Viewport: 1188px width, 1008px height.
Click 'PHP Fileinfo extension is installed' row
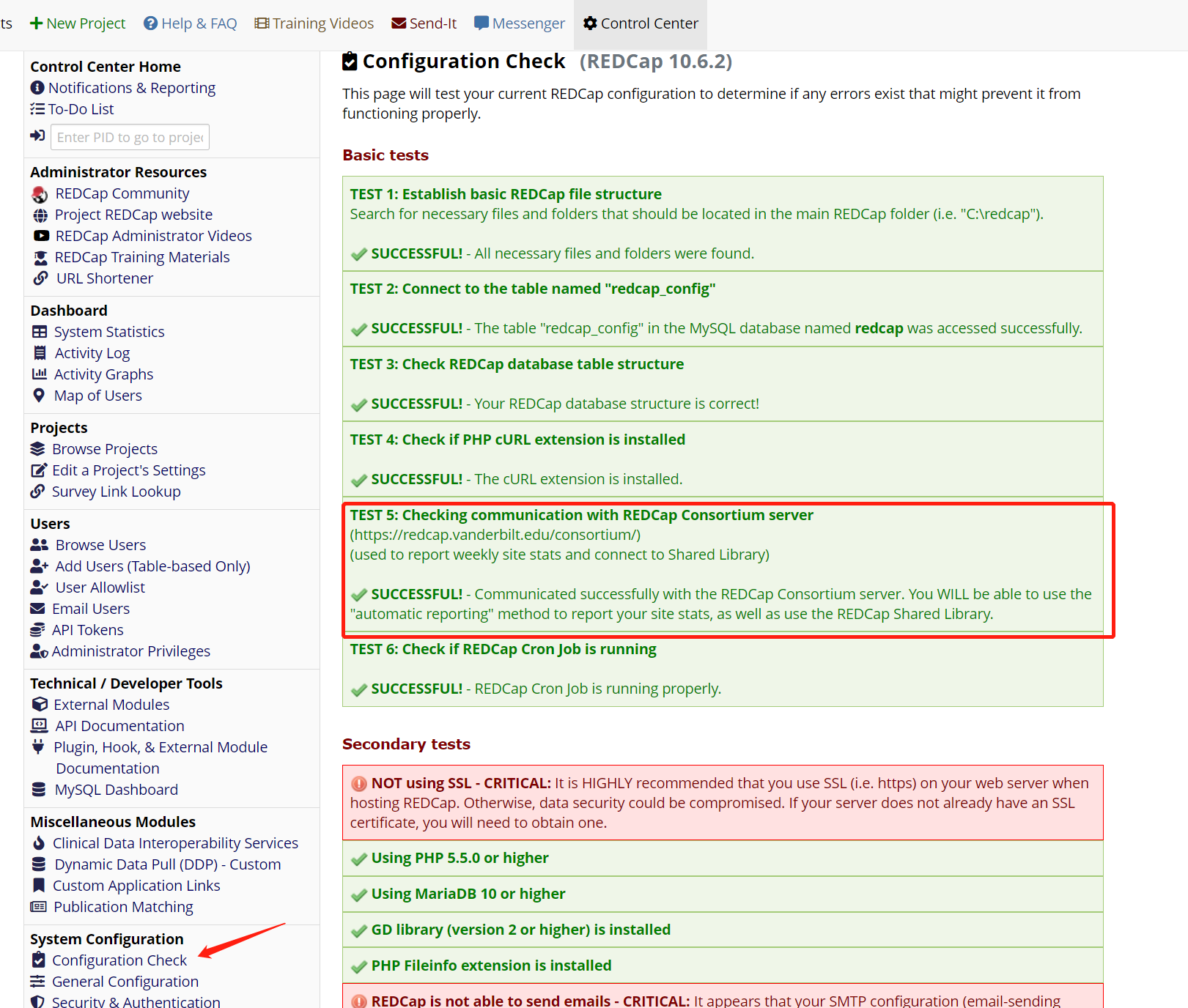coord(723,966)
